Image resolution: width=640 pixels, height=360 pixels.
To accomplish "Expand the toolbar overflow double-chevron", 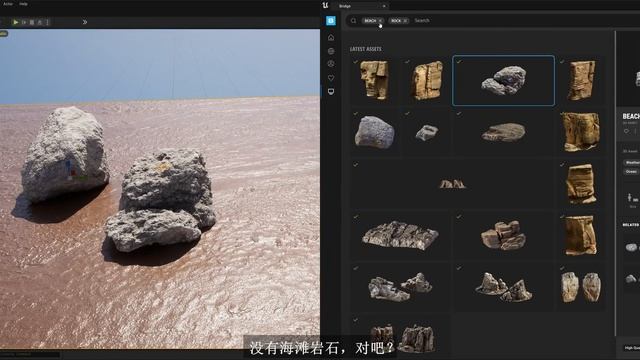I will pos(84,22).
